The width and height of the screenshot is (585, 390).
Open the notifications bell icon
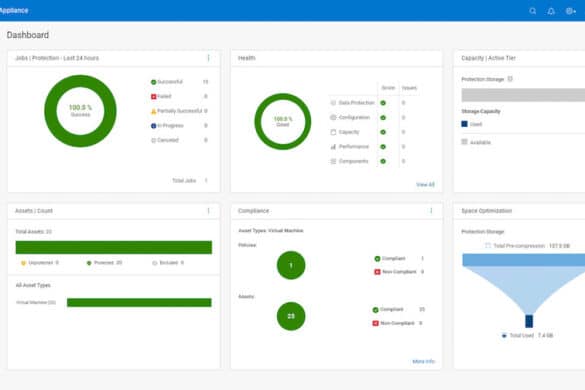click(551, 11)
